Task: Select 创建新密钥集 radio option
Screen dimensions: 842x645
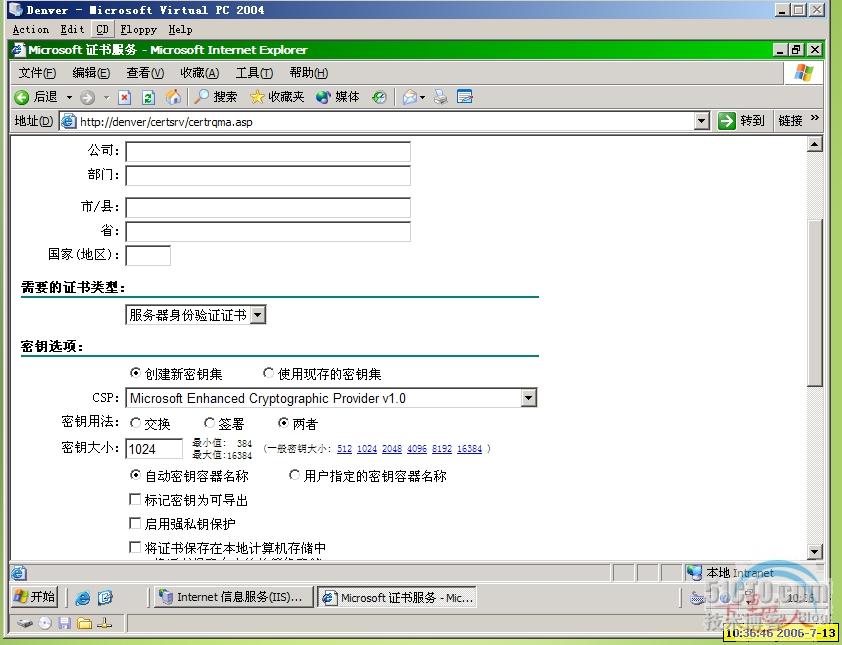Action: (135, 373)
